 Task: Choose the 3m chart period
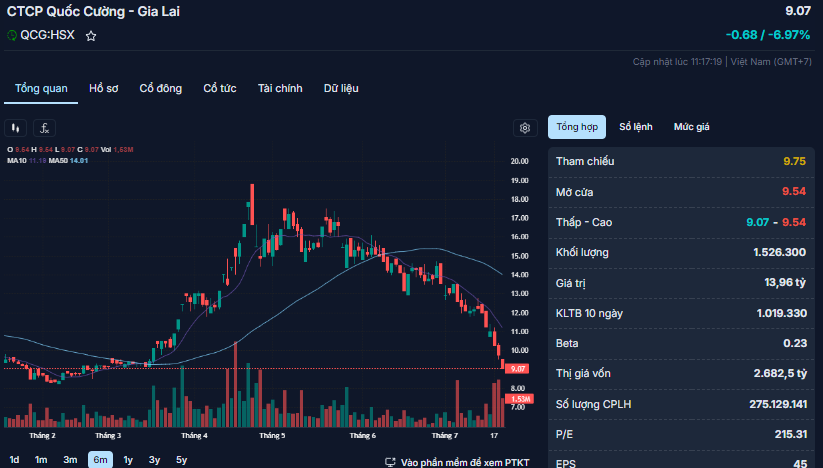70,460
